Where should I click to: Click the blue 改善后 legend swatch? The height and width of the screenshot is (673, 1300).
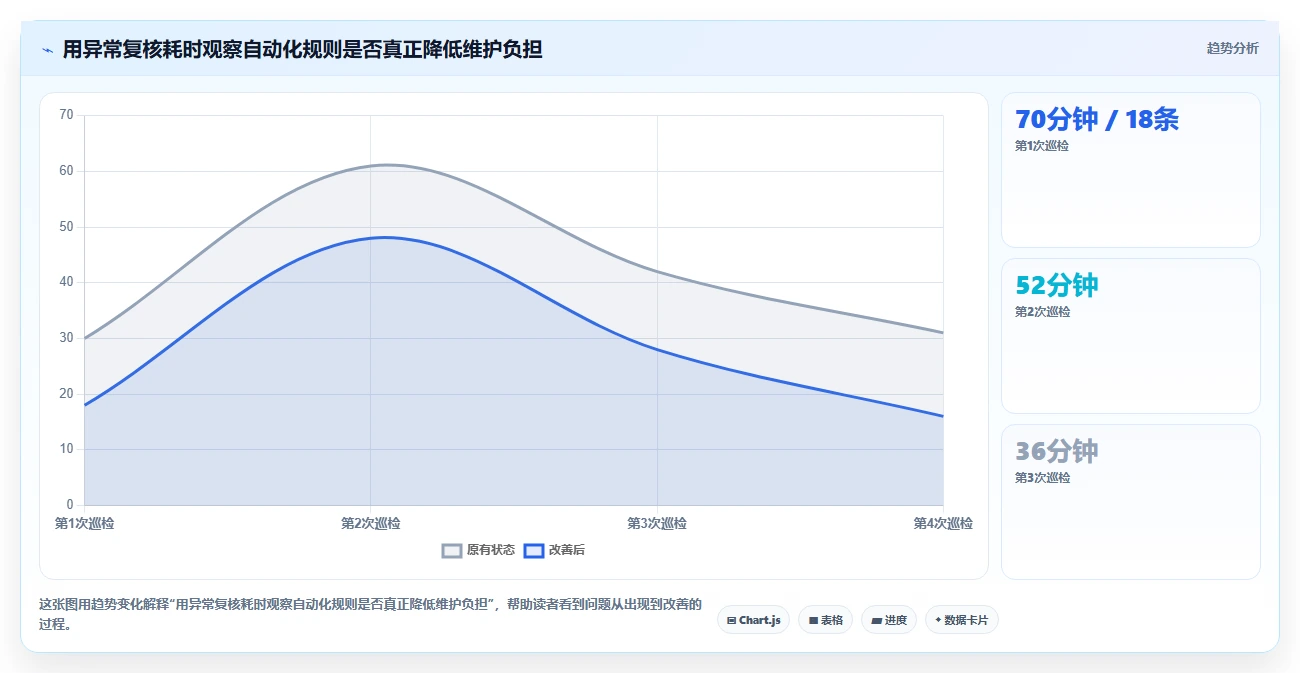pyautogui.click(x=534, y=550)
